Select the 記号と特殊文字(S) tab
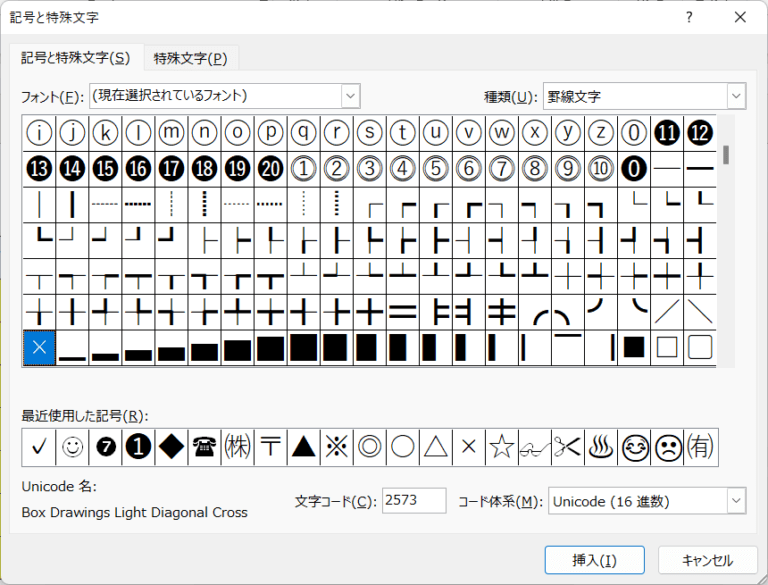This screenshot has width=768, height=585. pos(76,58)
